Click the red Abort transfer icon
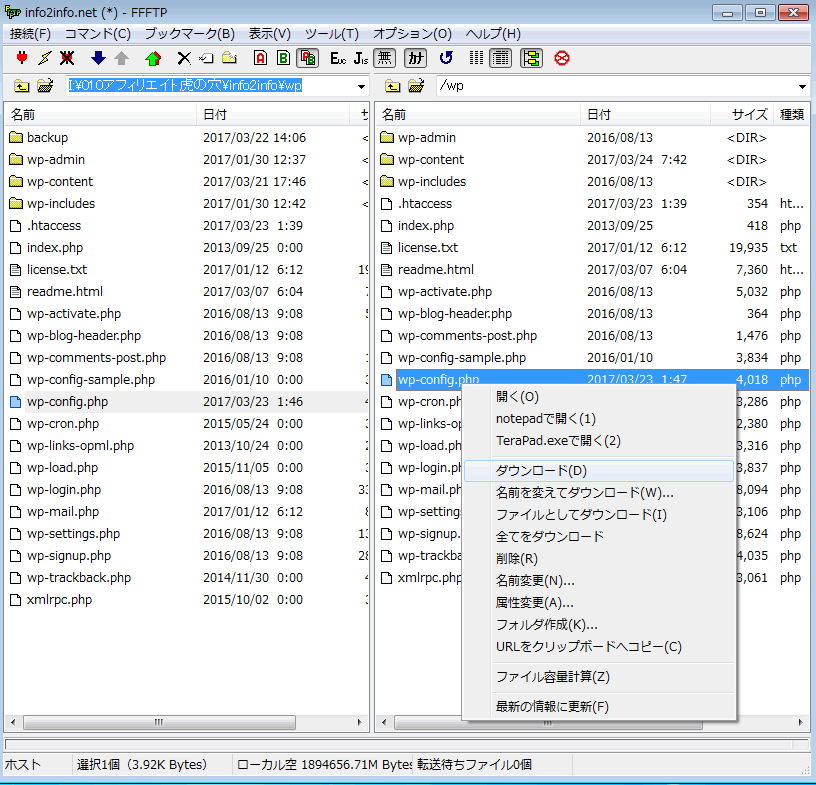This screenshot has height=785, width=816. click(x=562, y=58)
